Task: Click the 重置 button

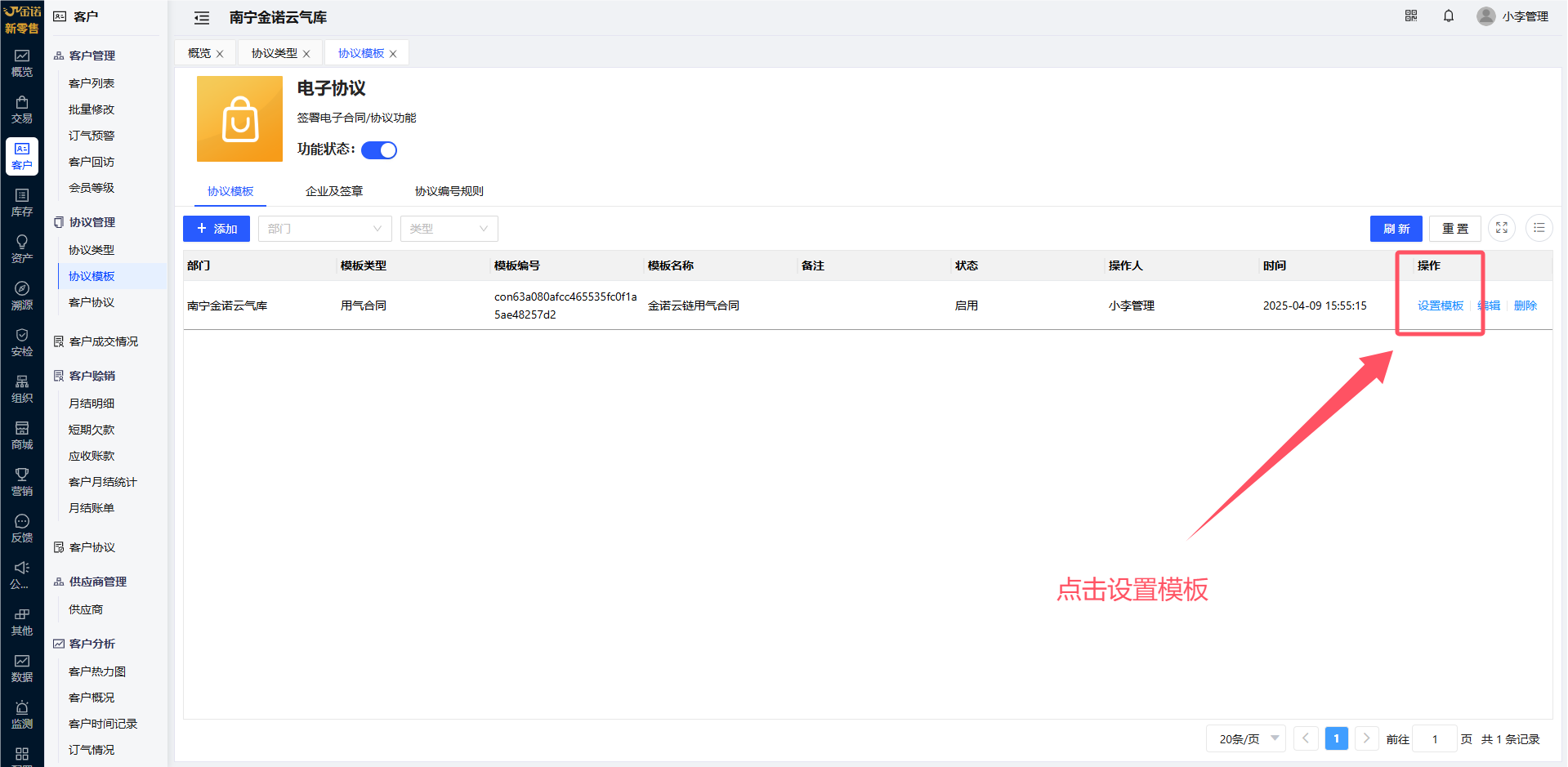Action: (1455, 229)
